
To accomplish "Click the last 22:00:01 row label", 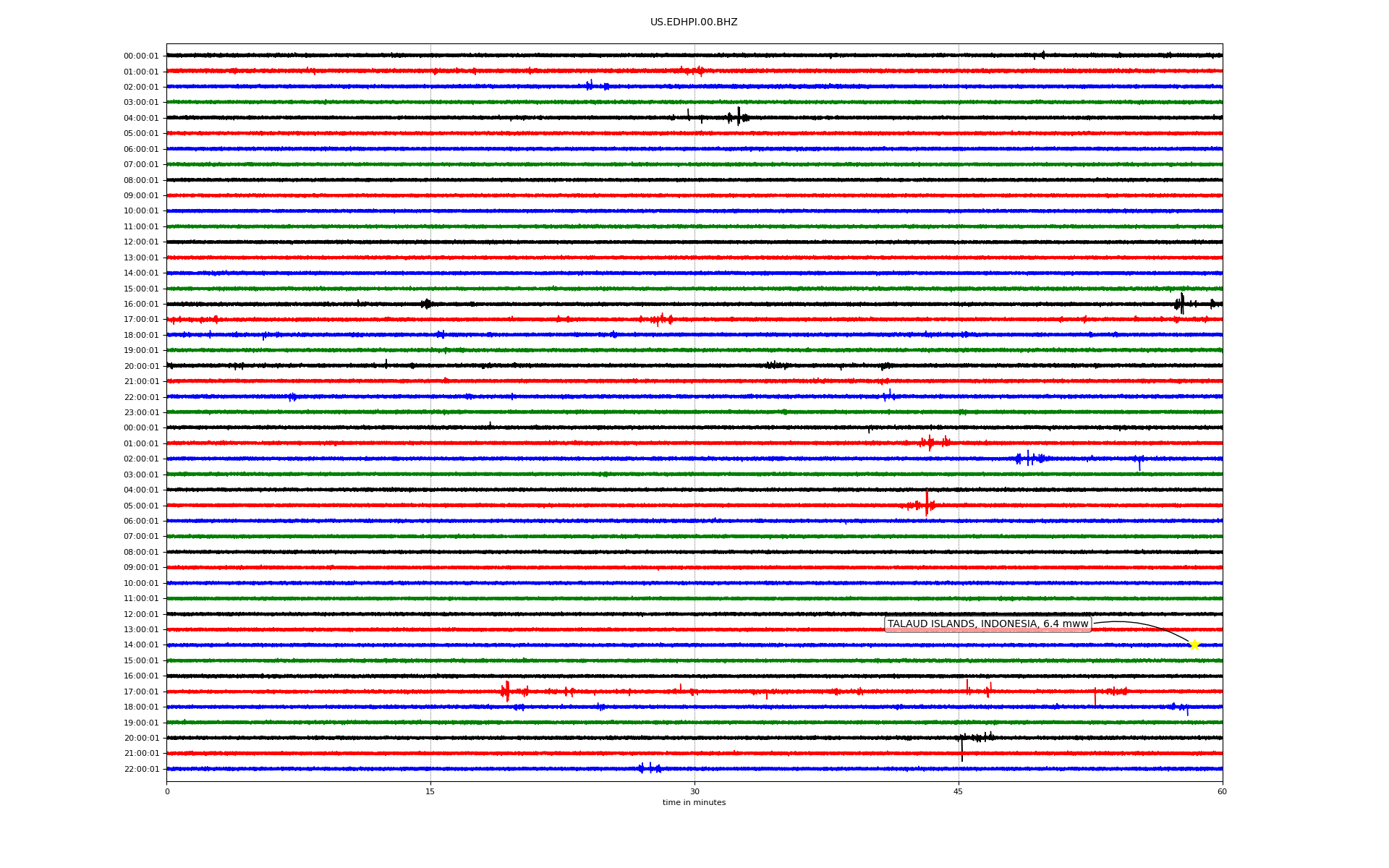I will click(141, 770).
